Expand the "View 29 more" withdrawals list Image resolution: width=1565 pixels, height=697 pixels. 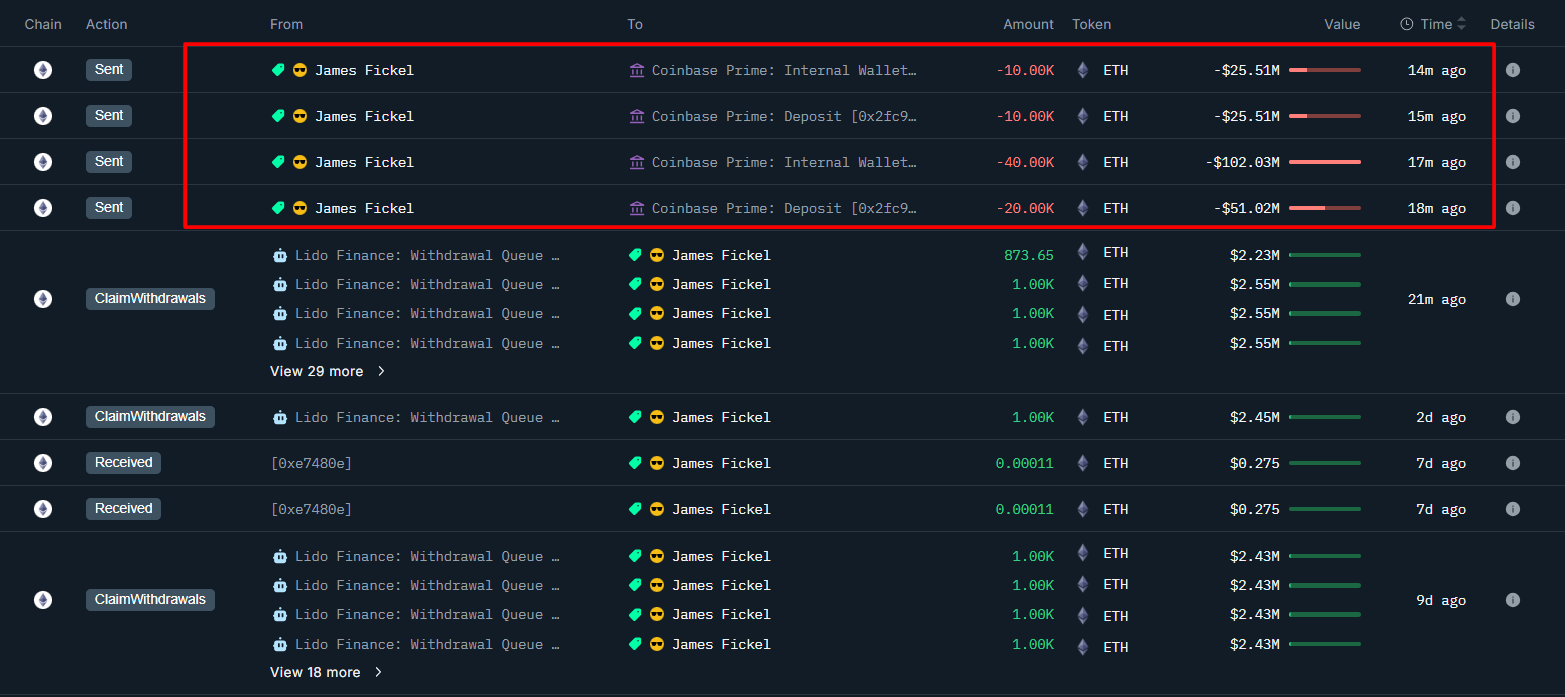[327, 371]
